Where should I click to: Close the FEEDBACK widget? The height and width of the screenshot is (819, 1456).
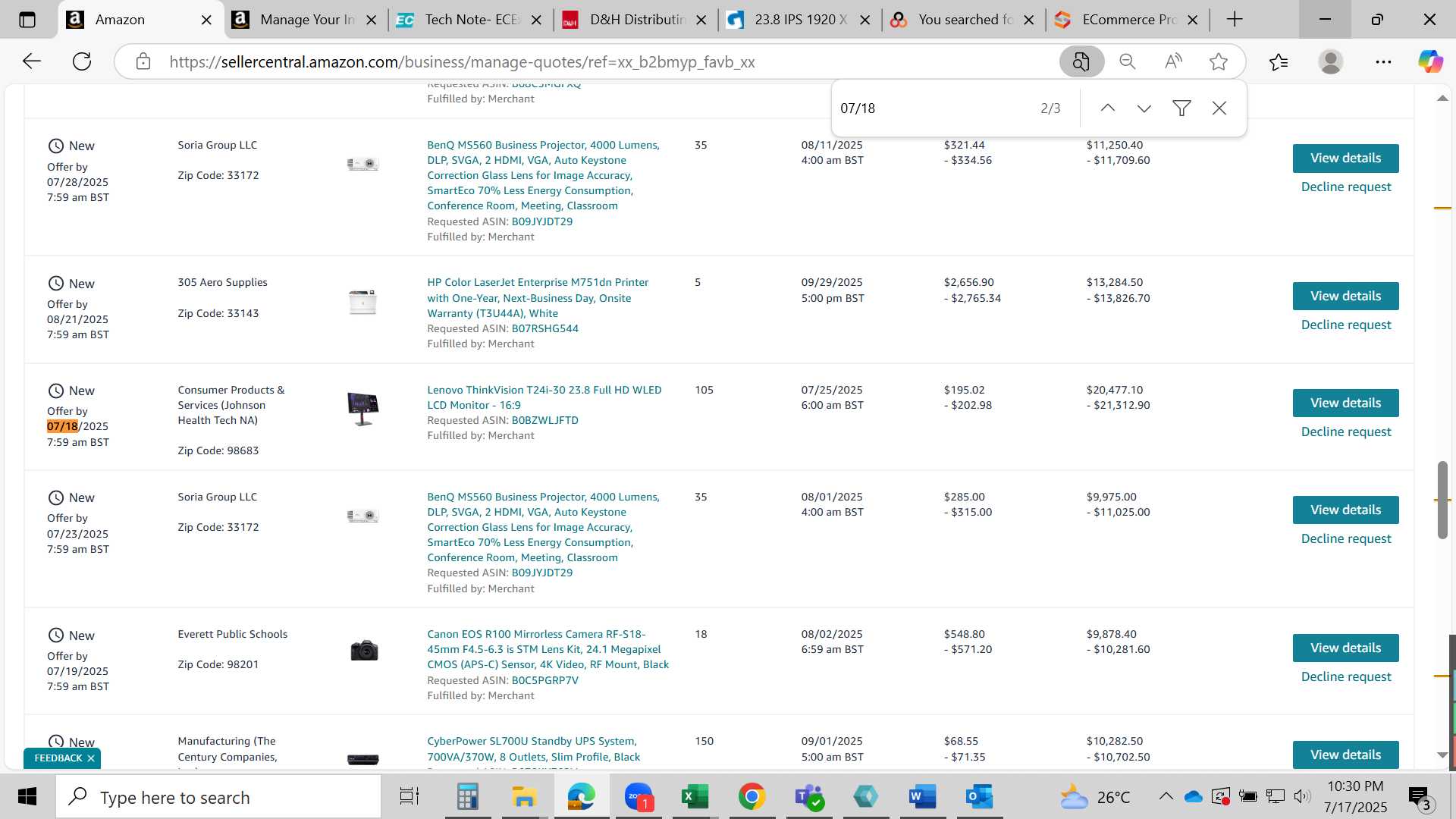pyautogui.click(x=91, y=758)
